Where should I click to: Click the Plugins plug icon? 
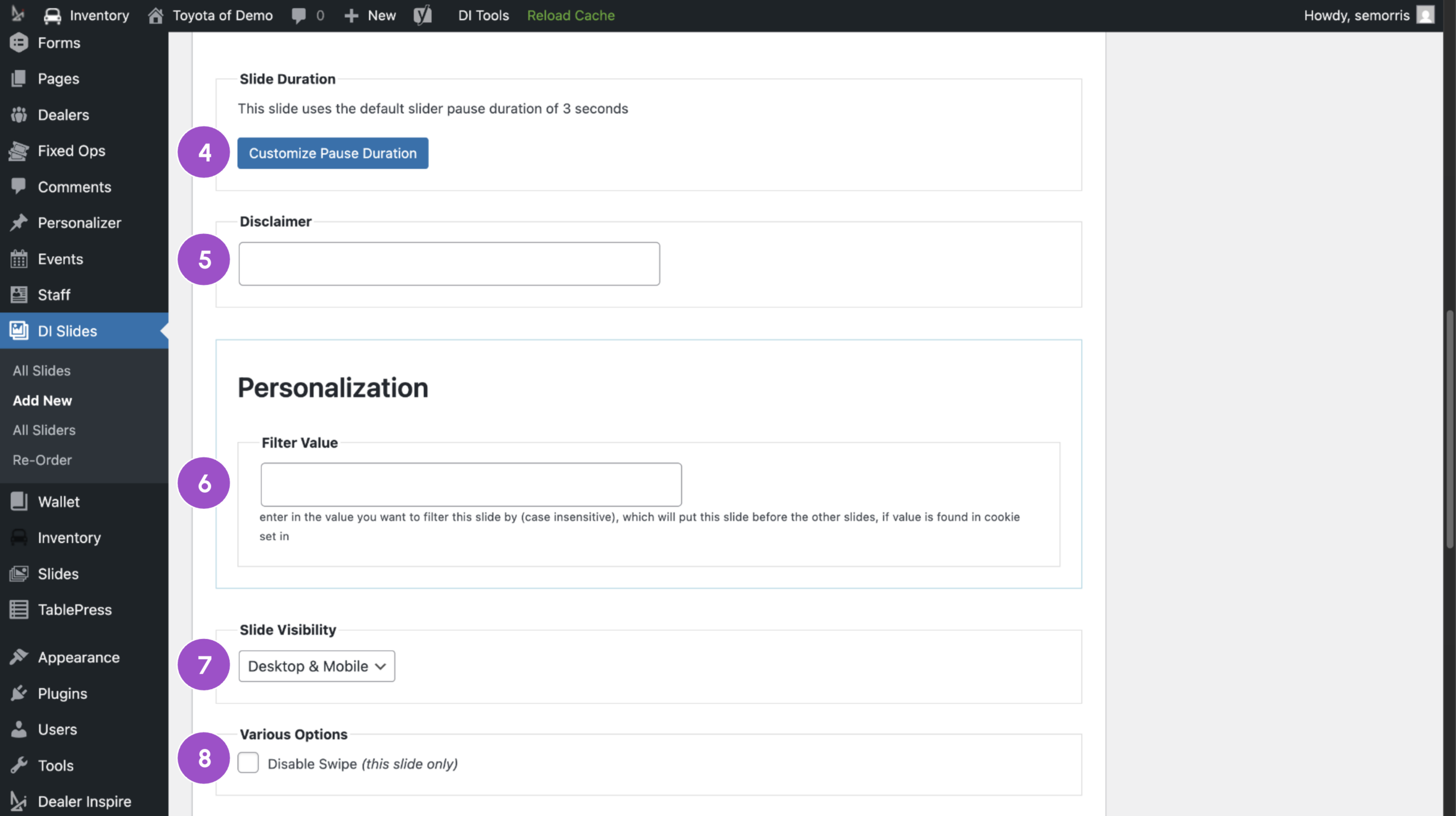(19, 693)
